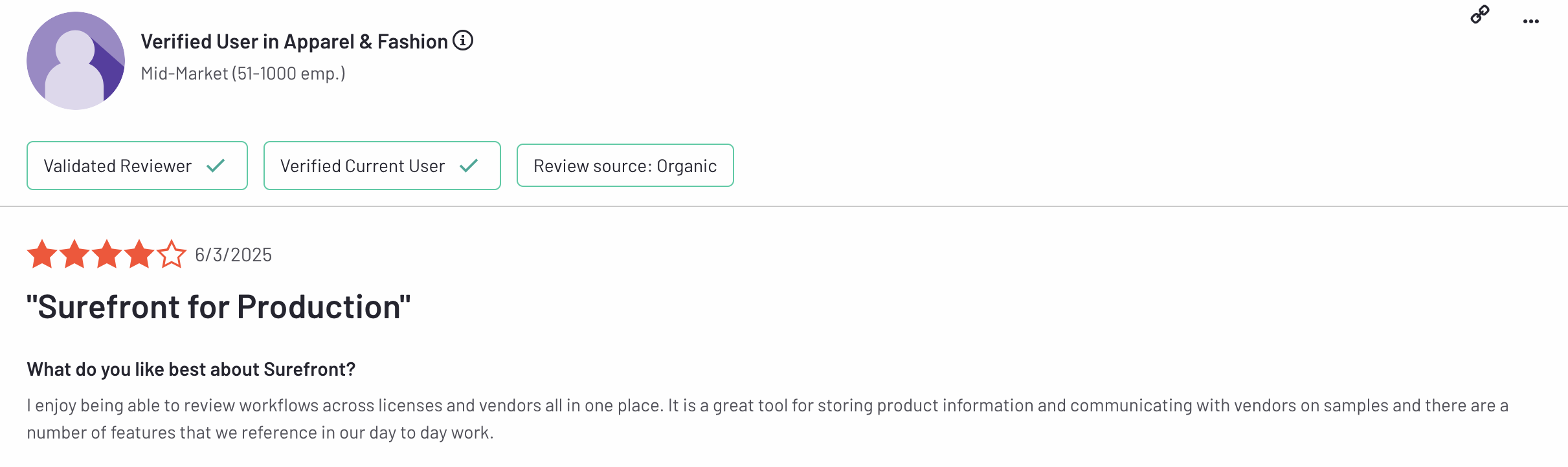Click the "What do you like best" heading

[x=191, y=369]
